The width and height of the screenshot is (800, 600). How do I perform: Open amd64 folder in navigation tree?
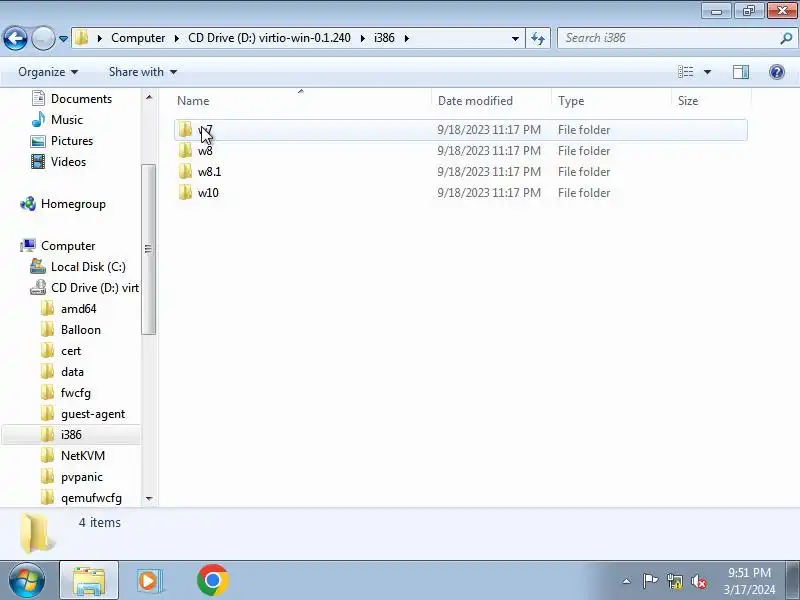pos(78,309)
